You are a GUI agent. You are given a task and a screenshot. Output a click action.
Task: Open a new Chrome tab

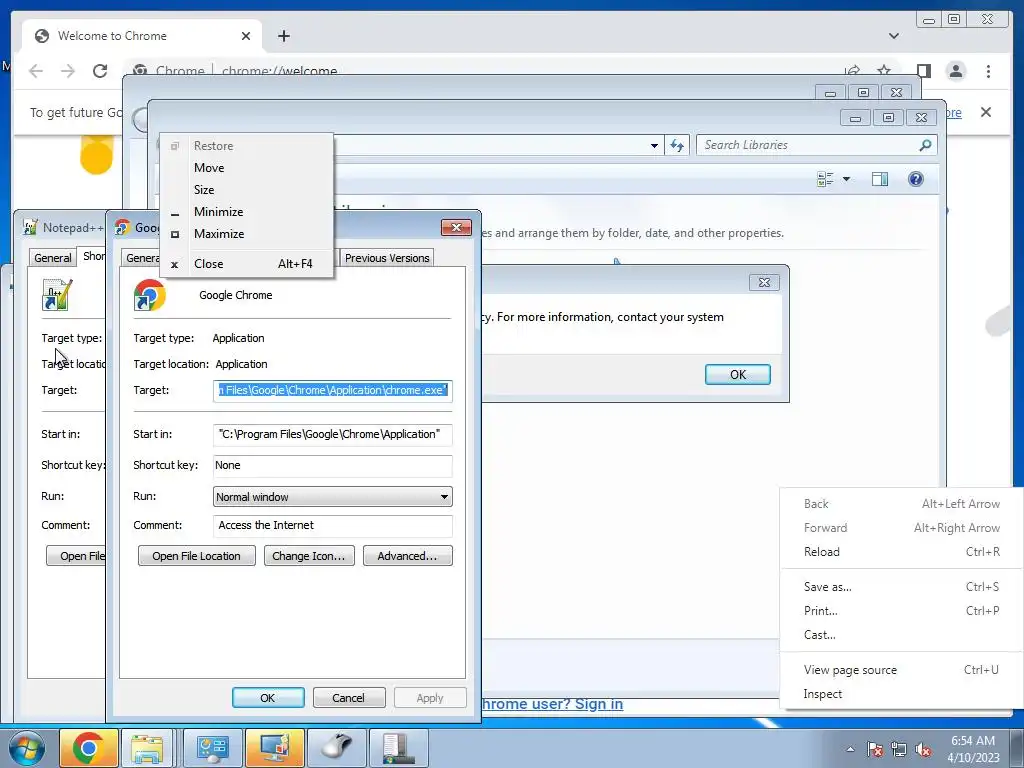(283, 36)
